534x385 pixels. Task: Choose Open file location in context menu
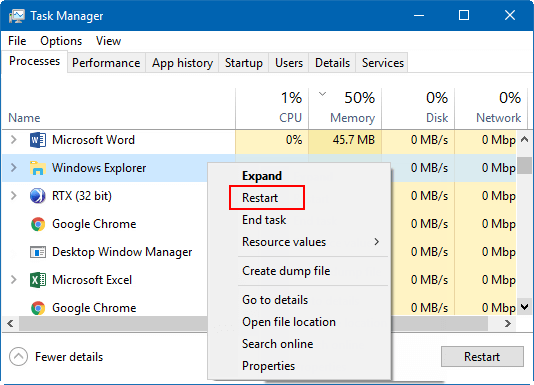pos(289,322)
